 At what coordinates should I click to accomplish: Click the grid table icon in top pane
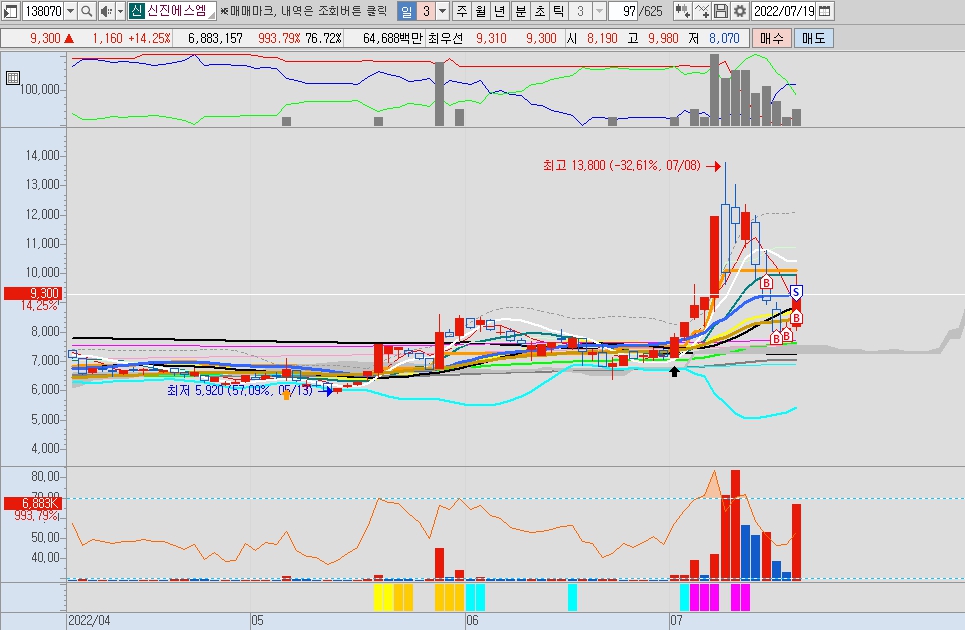coord(12,78)
